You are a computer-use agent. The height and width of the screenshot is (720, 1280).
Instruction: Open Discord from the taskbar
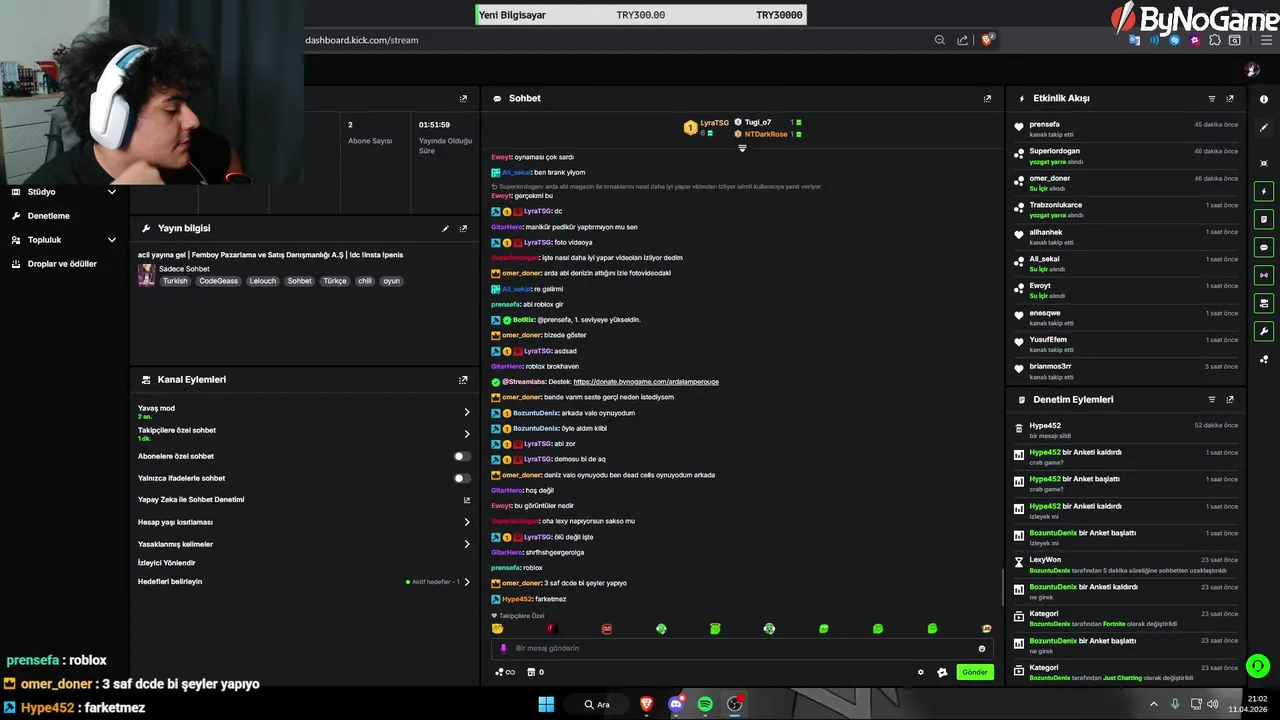point(676,704)
